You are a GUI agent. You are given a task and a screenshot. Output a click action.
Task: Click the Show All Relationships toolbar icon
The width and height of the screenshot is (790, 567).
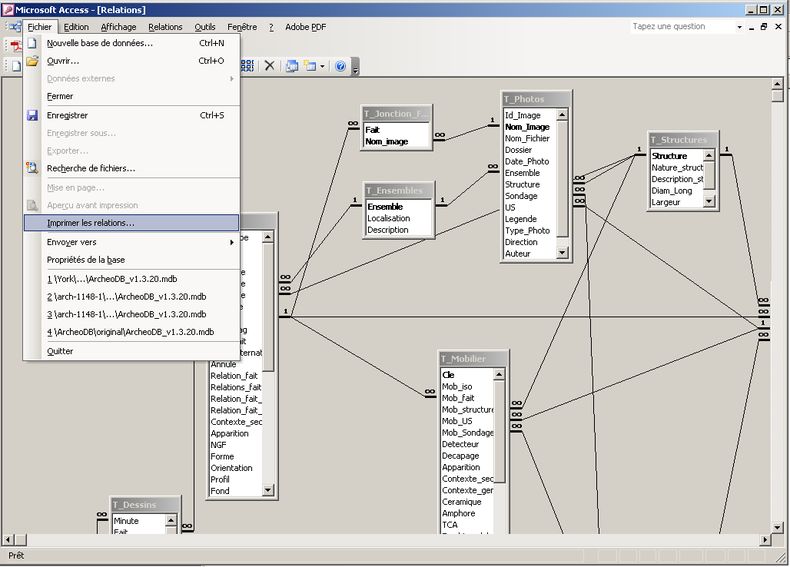(247, 66)
